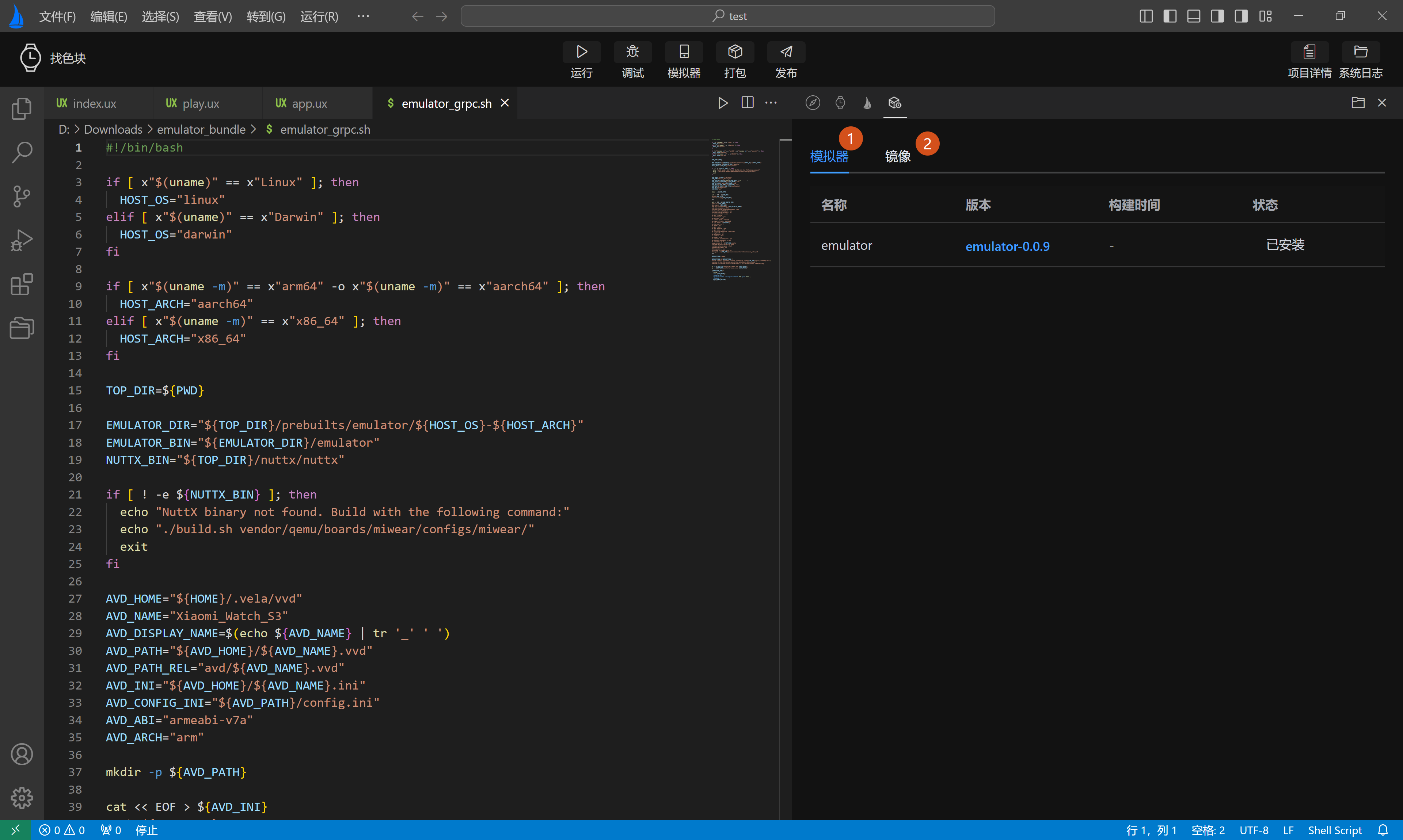1403x840 pixels.
Task: Open the Extensions view icon
Action: [22, 284]
